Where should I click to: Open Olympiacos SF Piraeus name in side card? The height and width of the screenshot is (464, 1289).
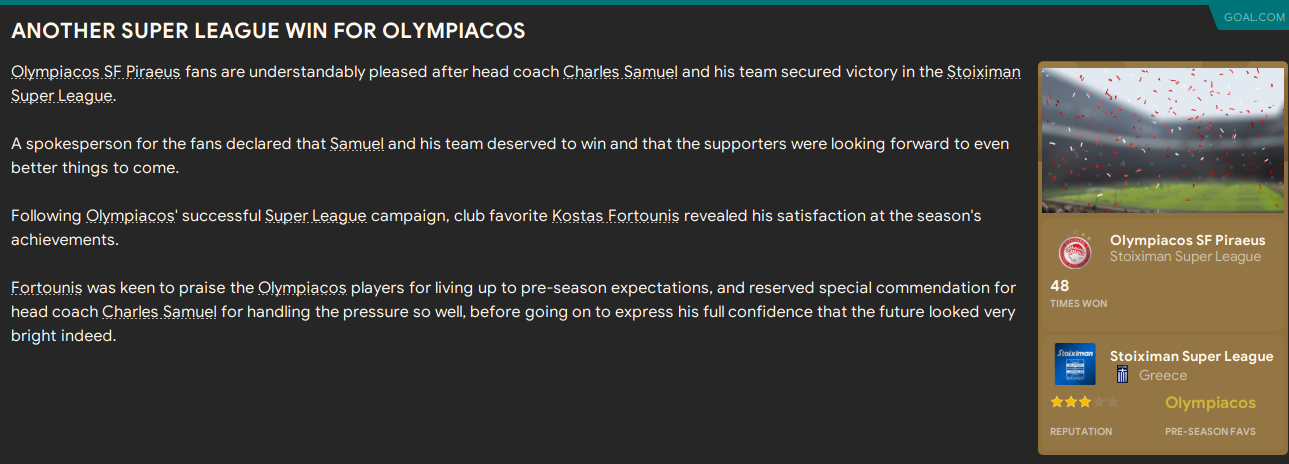tap(1187, 240)
